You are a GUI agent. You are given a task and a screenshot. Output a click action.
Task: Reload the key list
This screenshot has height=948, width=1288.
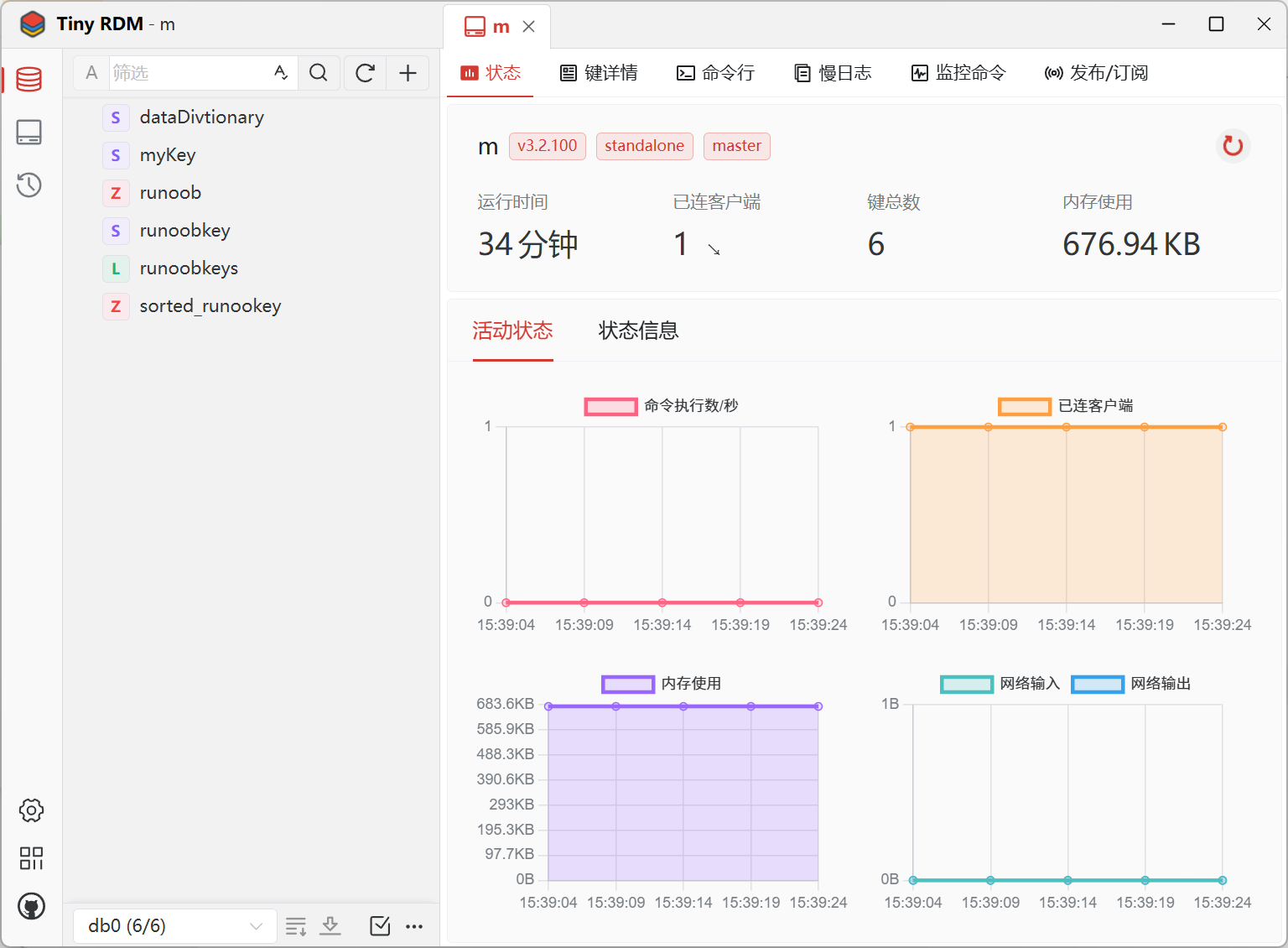point(365,73)
